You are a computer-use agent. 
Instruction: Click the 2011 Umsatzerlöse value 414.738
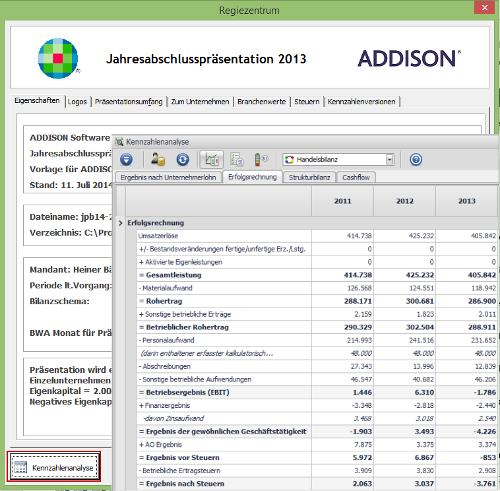(359, 236)
